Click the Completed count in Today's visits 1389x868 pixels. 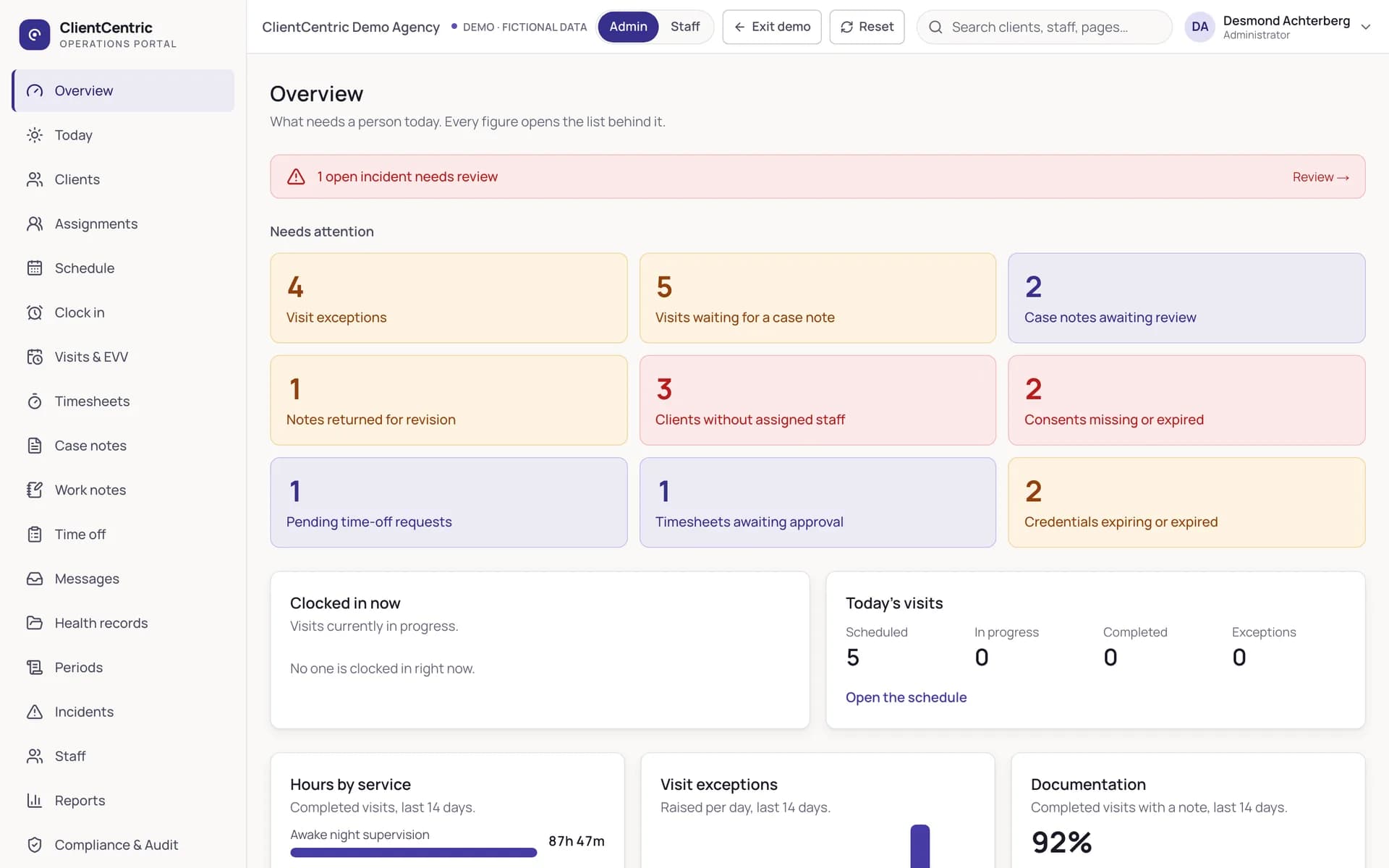[x=1110, y=657]
